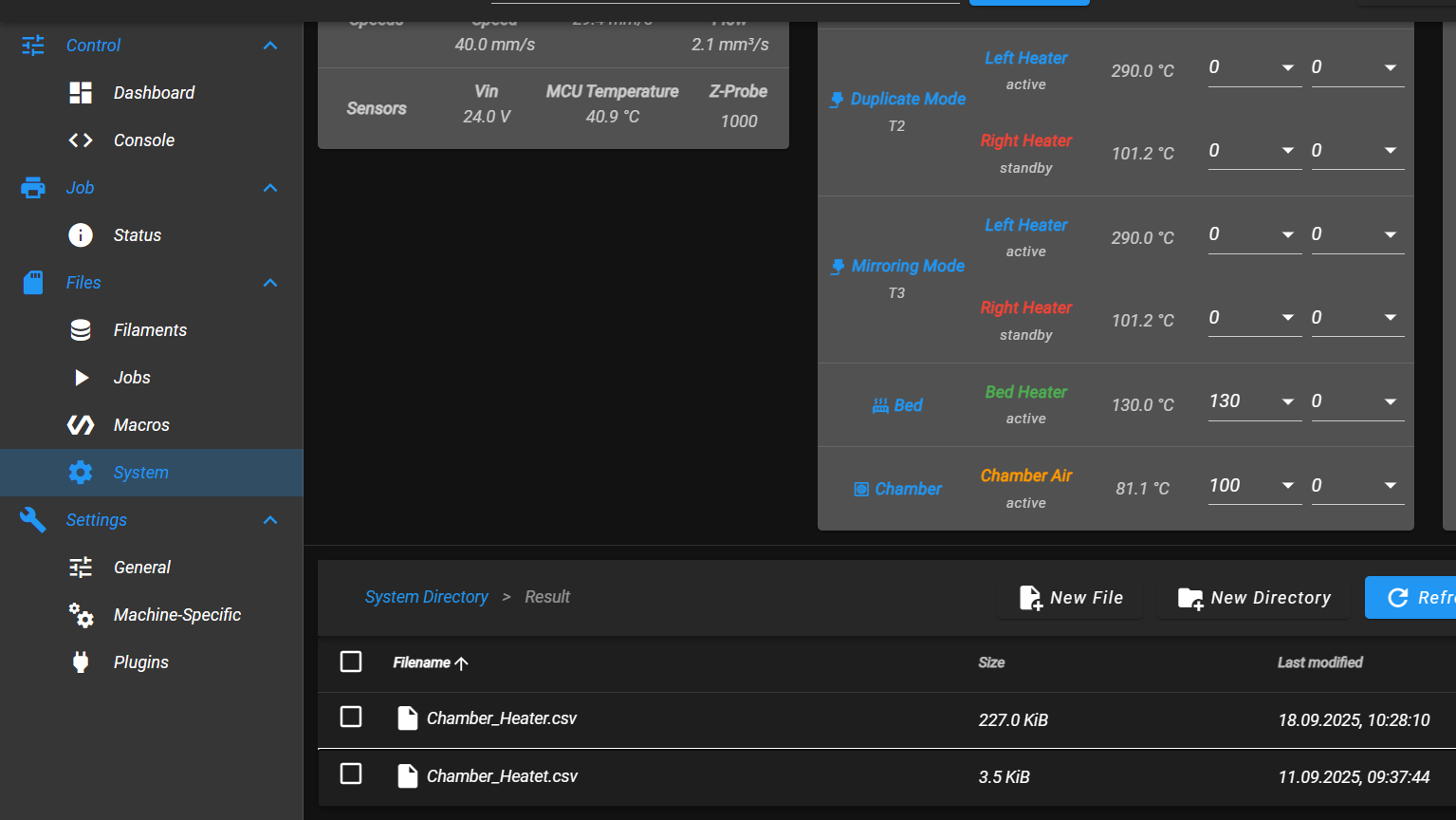The width and height of the screenshot is (1456, 820).
Task: Open the Jobs play icon
Action: tap(82, 377)
